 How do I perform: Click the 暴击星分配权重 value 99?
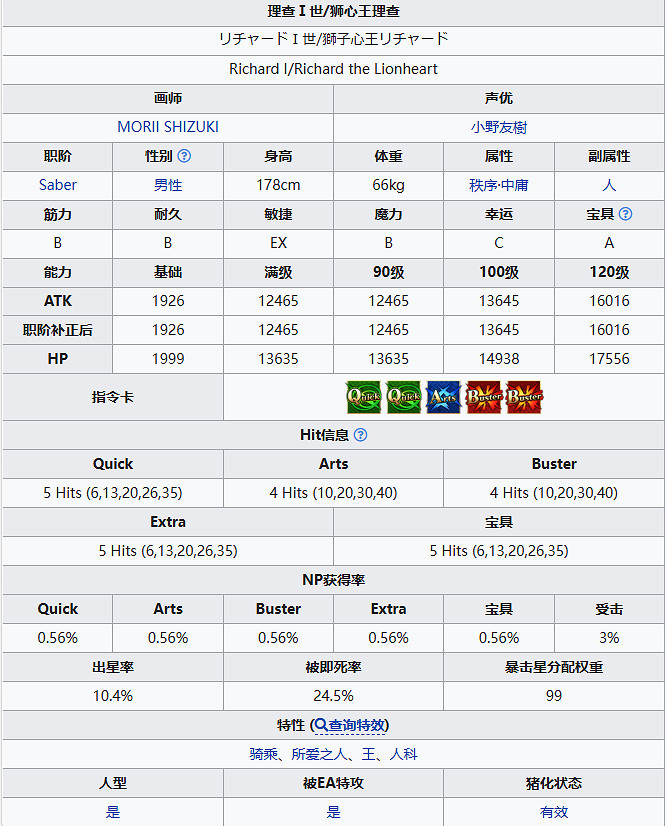pyautogui.click(x=554, y=696)
